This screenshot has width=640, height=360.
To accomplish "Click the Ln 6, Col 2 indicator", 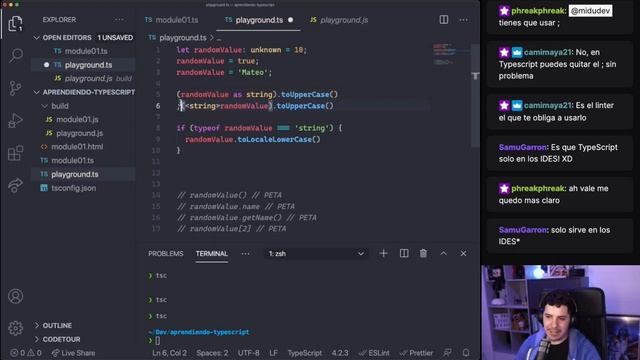I will pyautogui.click(x=169, y=353).
